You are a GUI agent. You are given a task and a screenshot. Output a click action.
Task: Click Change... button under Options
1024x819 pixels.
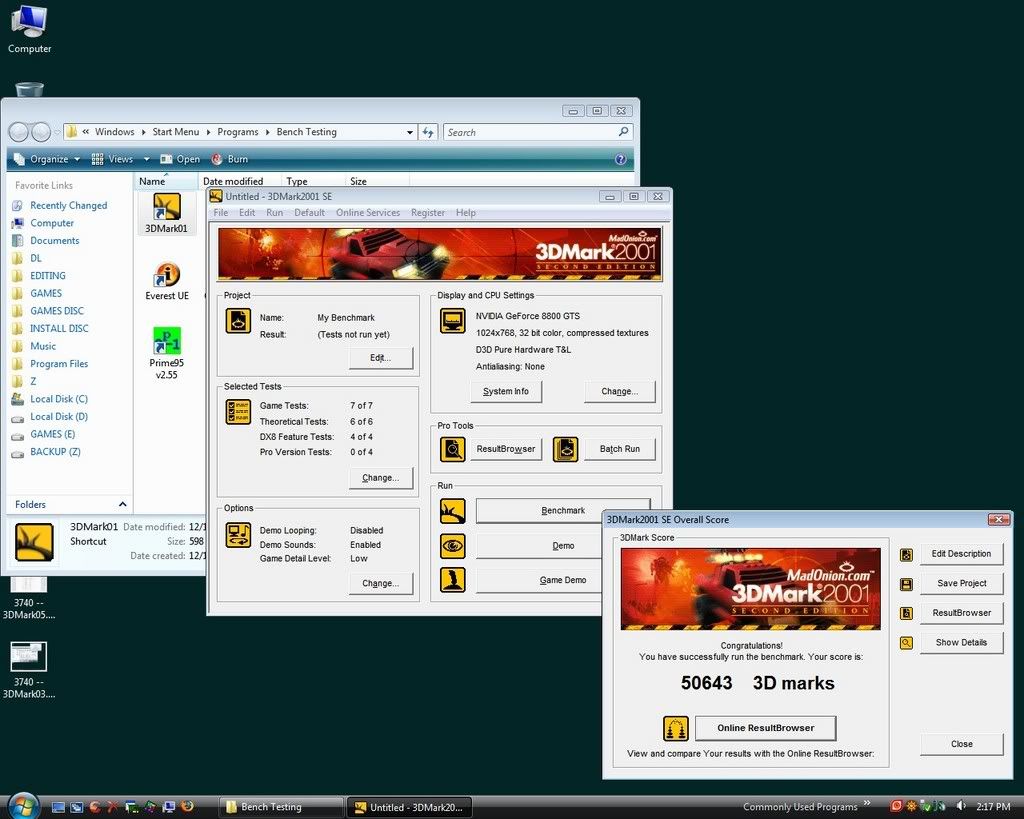click(x=381, y=583)
